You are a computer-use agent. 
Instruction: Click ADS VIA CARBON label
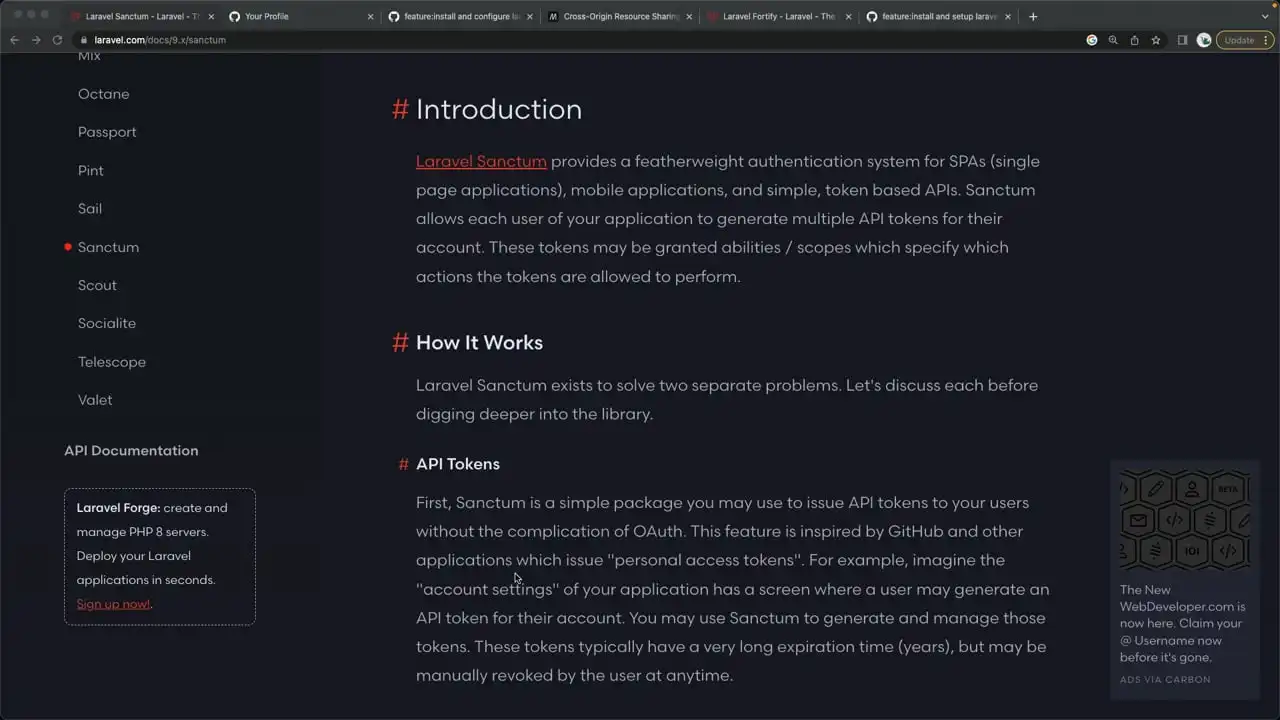1165,680
